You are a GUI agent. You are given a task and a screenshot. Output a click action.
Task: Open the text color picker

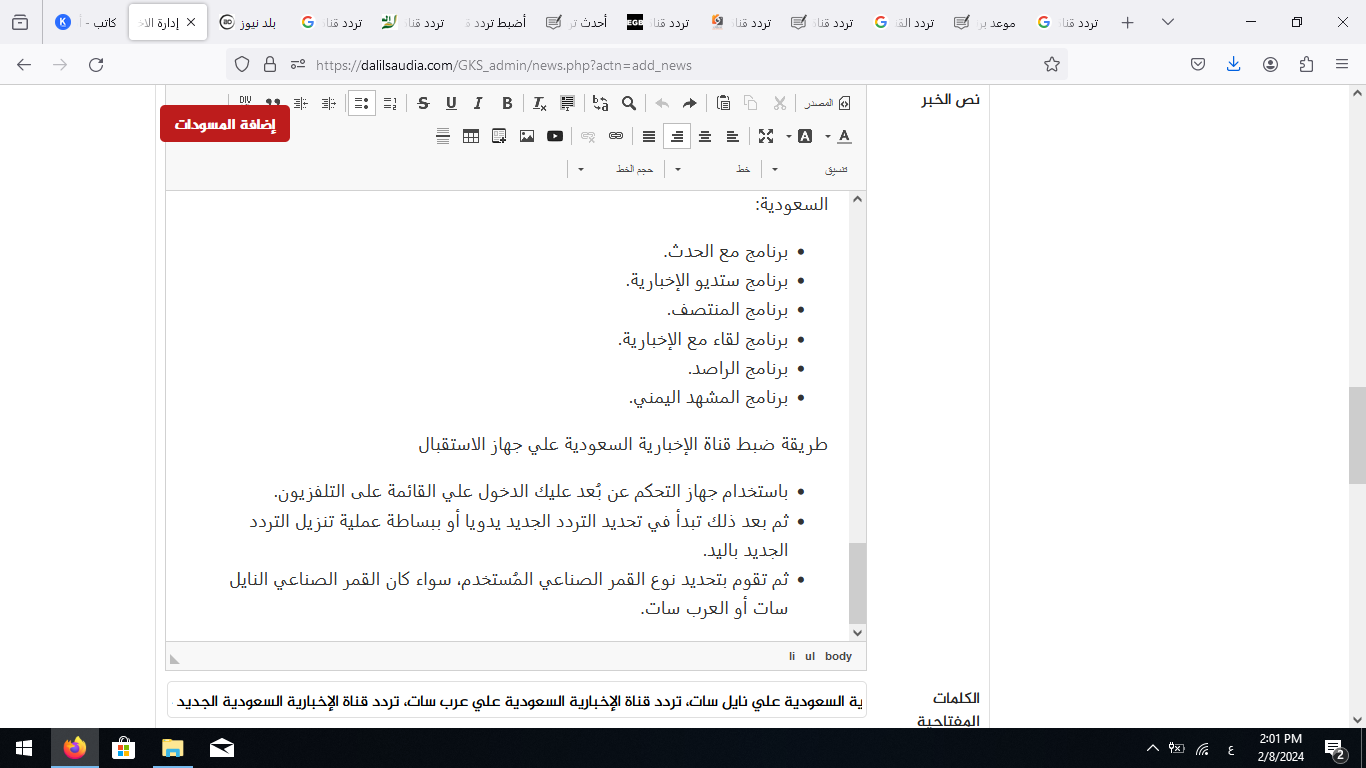(x=844, y=136)
